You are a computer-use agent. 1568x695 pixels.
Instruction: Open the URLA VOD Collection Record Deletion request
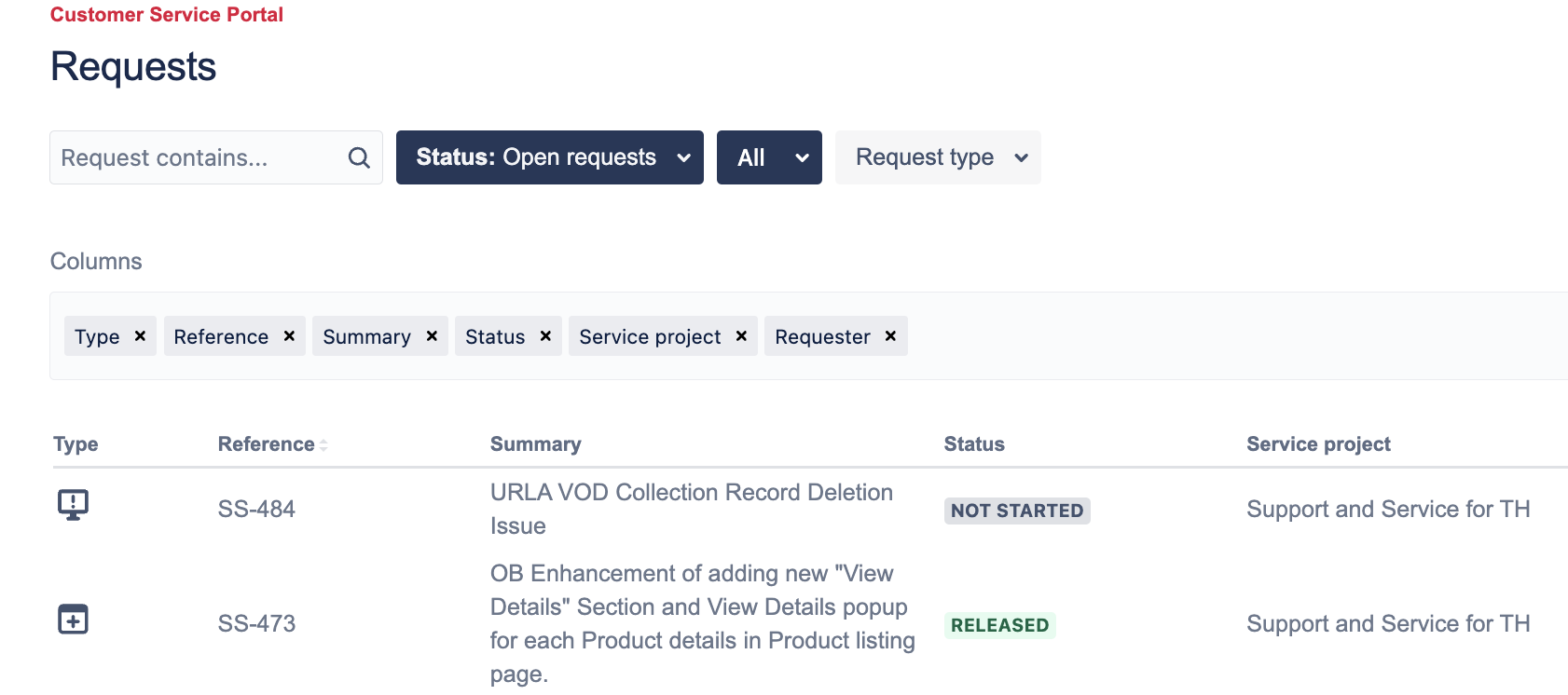(692, 509)
